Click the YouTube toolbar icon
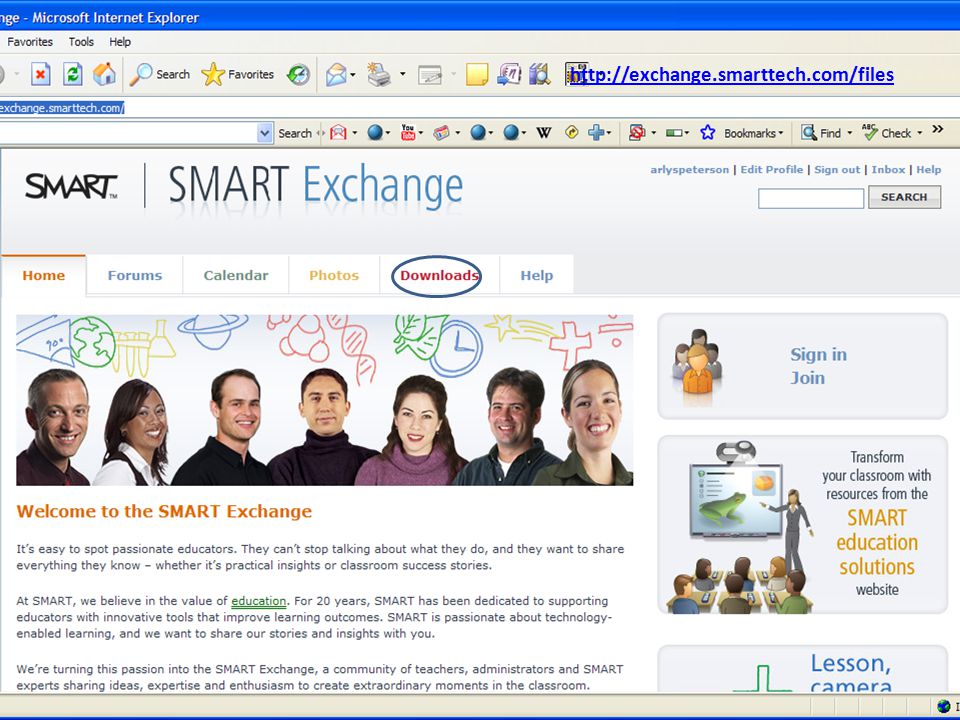This screenshot has width=960, height=720. pos(408,132)
